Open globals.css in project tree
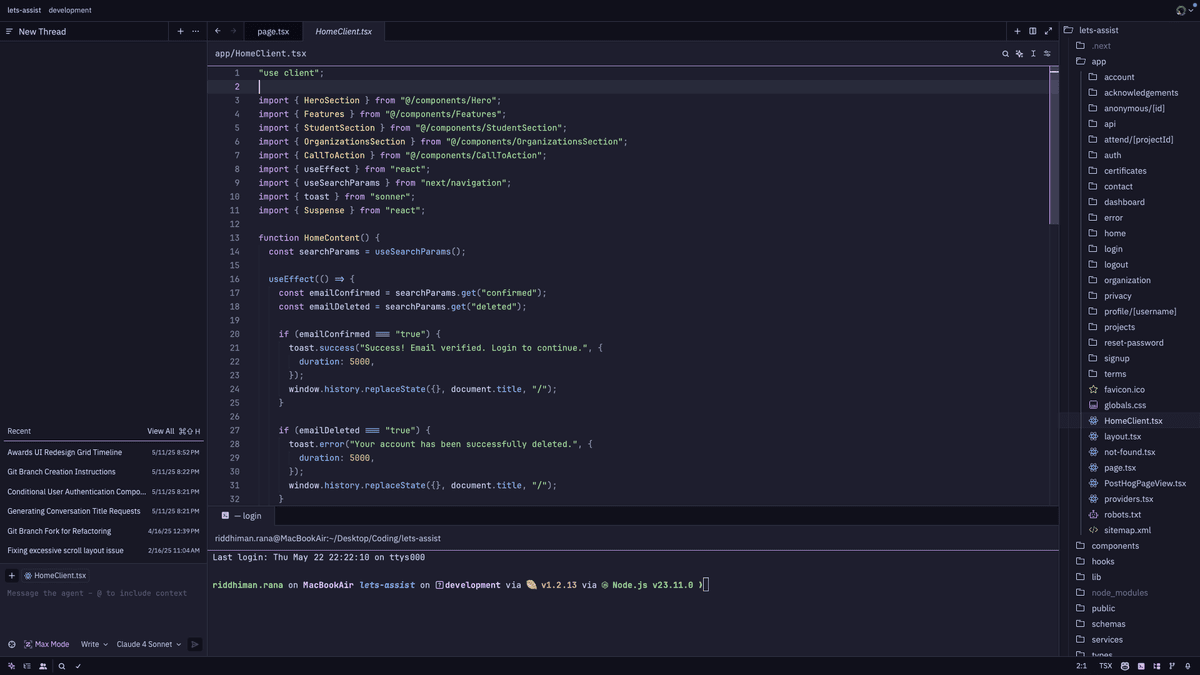Screen dimensions: 1200x675 click(1124, 405)
